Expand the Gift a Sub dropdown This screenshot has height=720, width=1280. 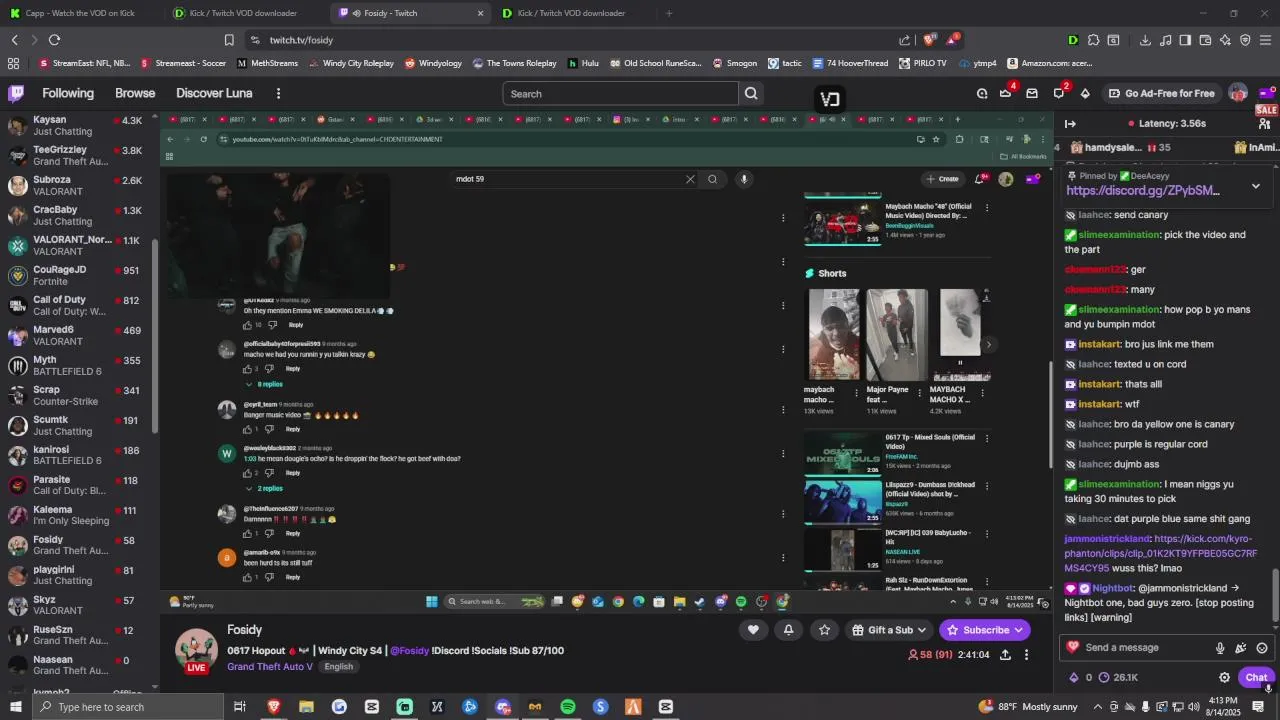coord(890,630)
